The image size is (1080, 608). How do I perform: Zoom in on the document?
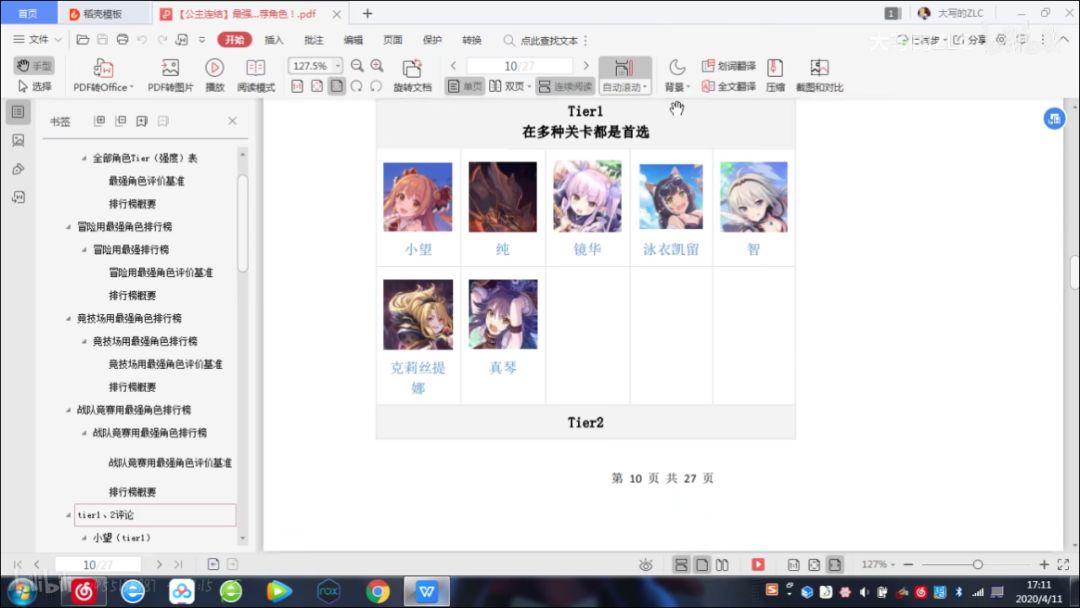377,65
